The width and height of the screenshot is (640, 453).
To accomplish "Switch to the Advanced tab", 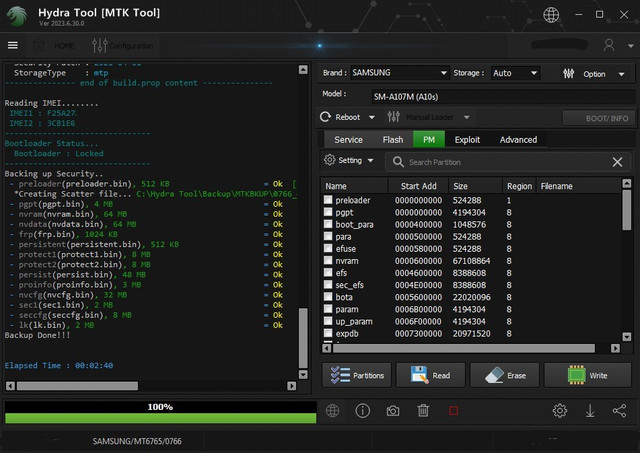I will [x=518, y=140].
